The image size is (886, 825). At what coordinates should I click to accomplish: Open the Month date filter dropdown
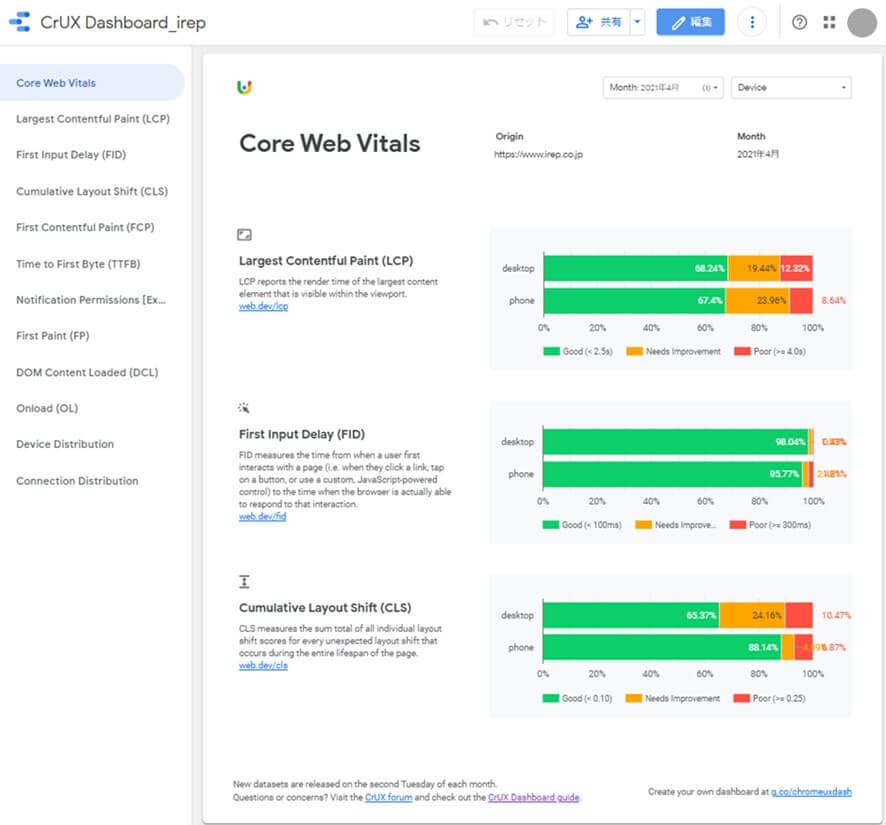pos(663,88)
